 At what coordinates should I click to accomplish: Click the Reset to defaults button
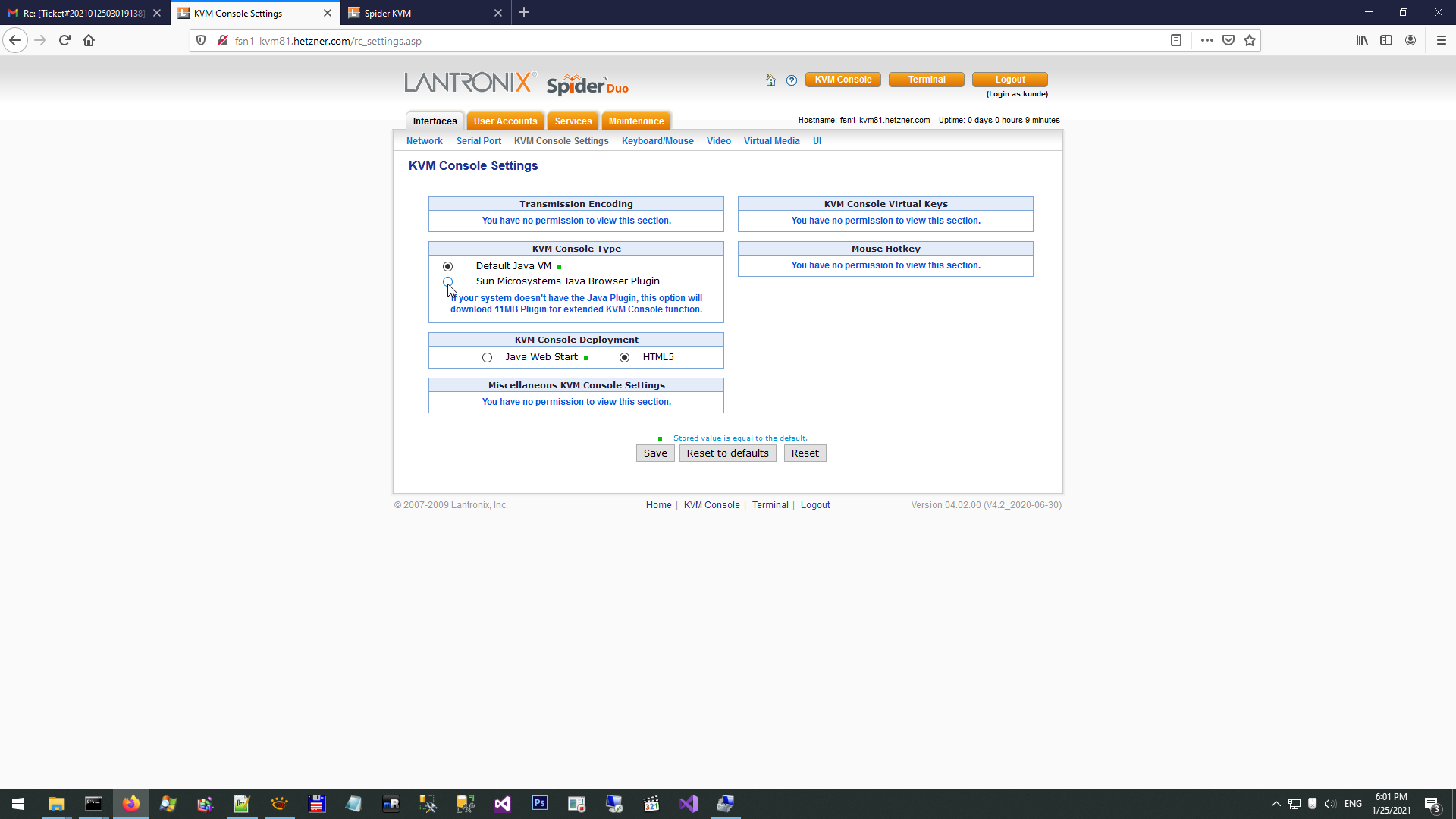[x=727, y=453]
